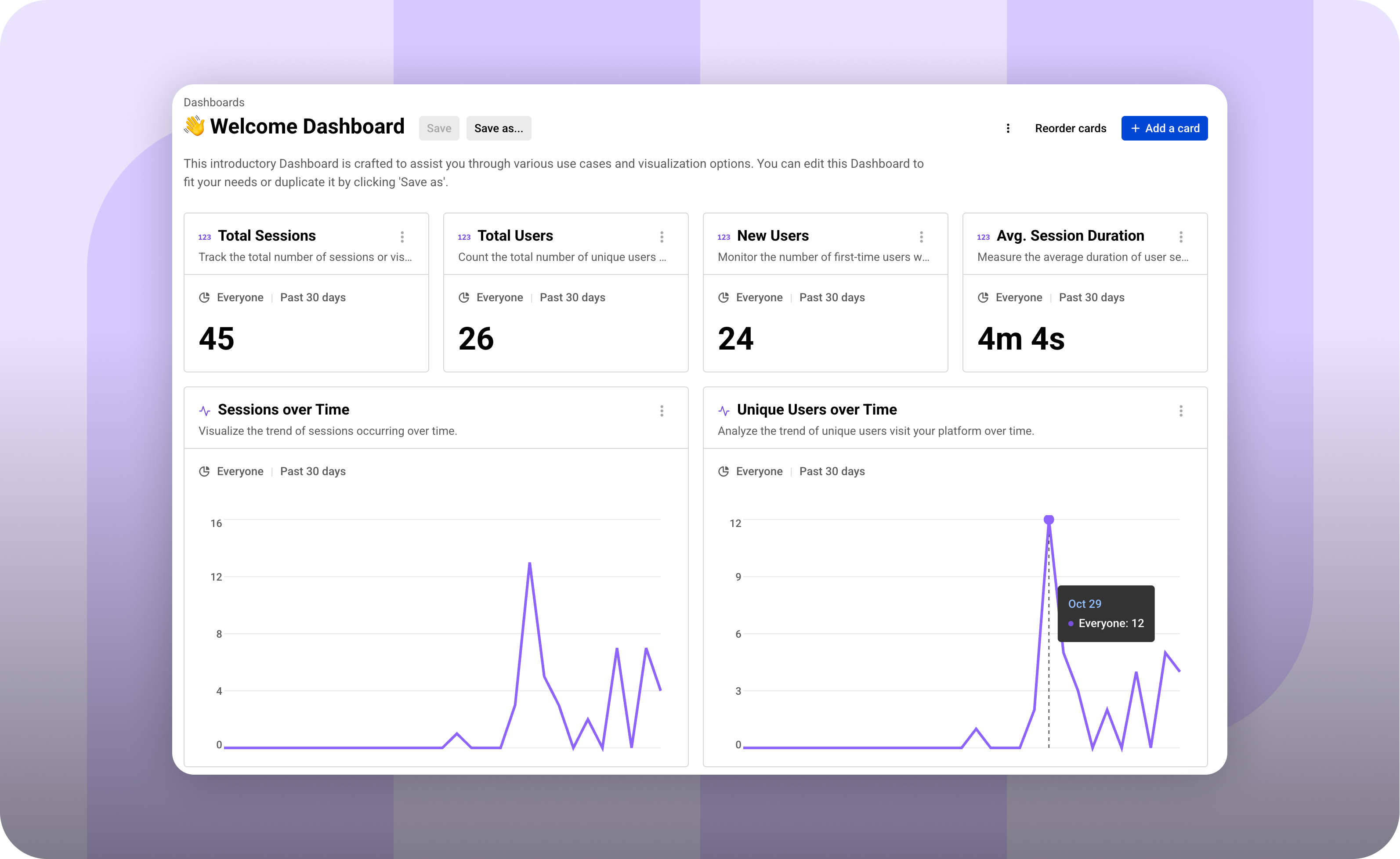This screenshot has height=859, width=1400.
Task: Open the Total Users card kebab menu
Action: (x=662, y=237)
